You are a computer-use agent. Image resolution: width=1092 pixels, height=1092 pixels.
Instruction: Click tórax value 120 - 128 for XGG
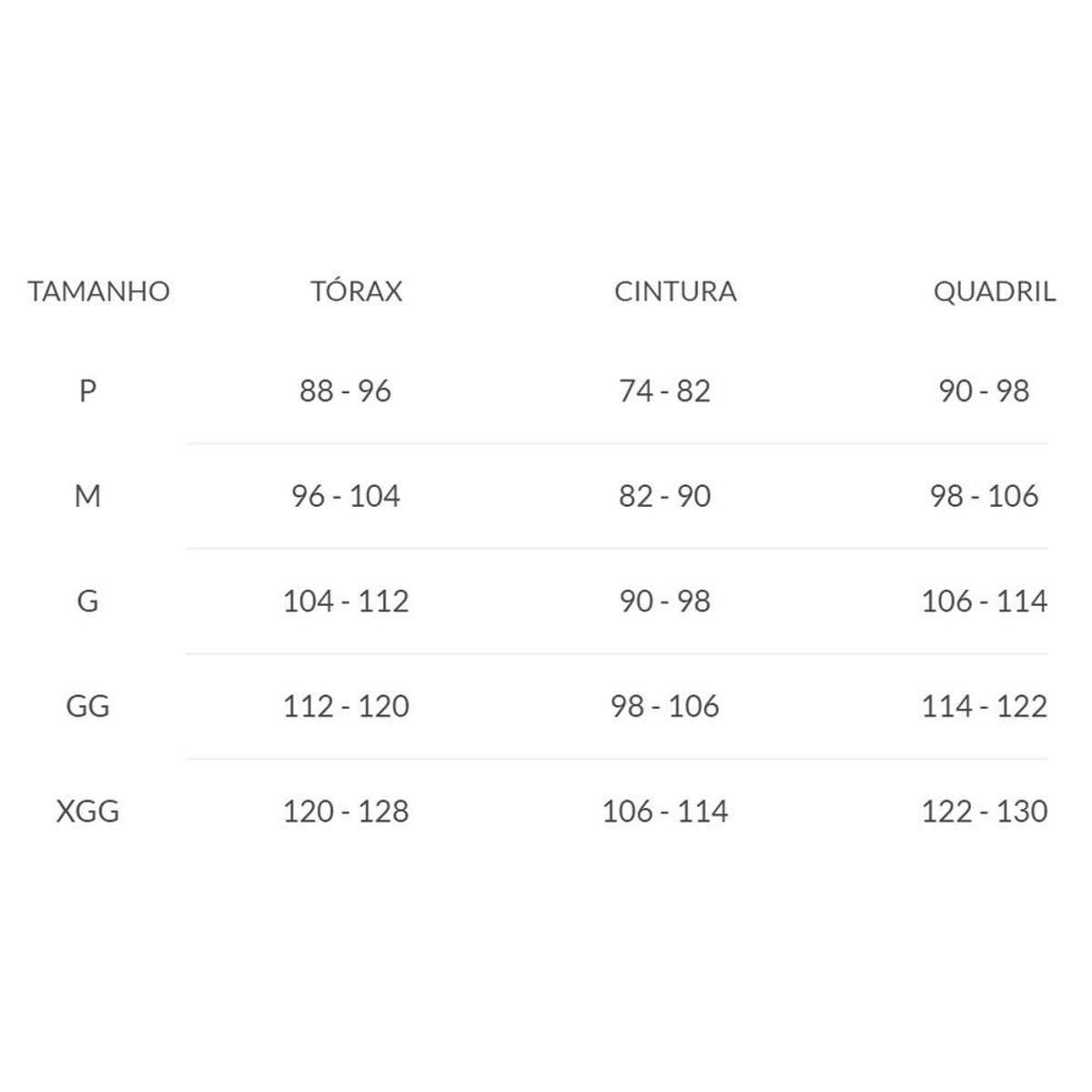point(345,811)
